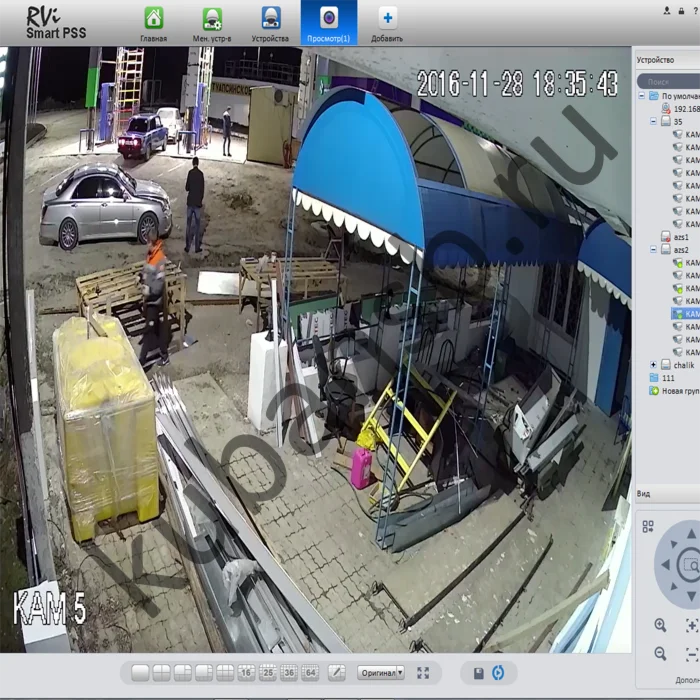Open the 111 group folder
This screenshot has height=700, width=700.
point(662,378)
